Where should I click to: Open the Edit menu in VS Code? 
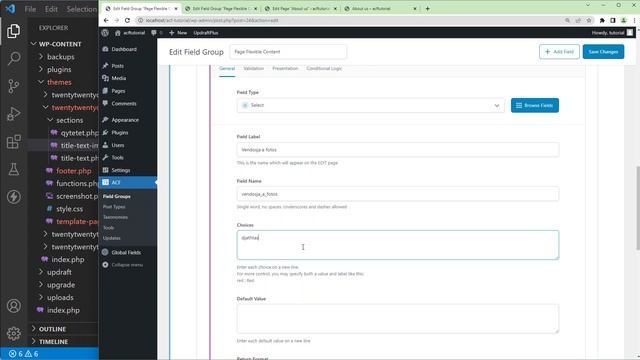click(x=51, y=9)
